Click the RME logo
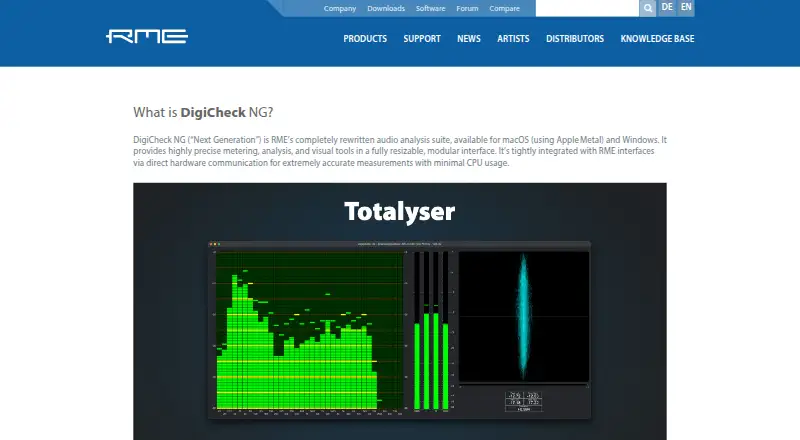 tap(147, 36)
